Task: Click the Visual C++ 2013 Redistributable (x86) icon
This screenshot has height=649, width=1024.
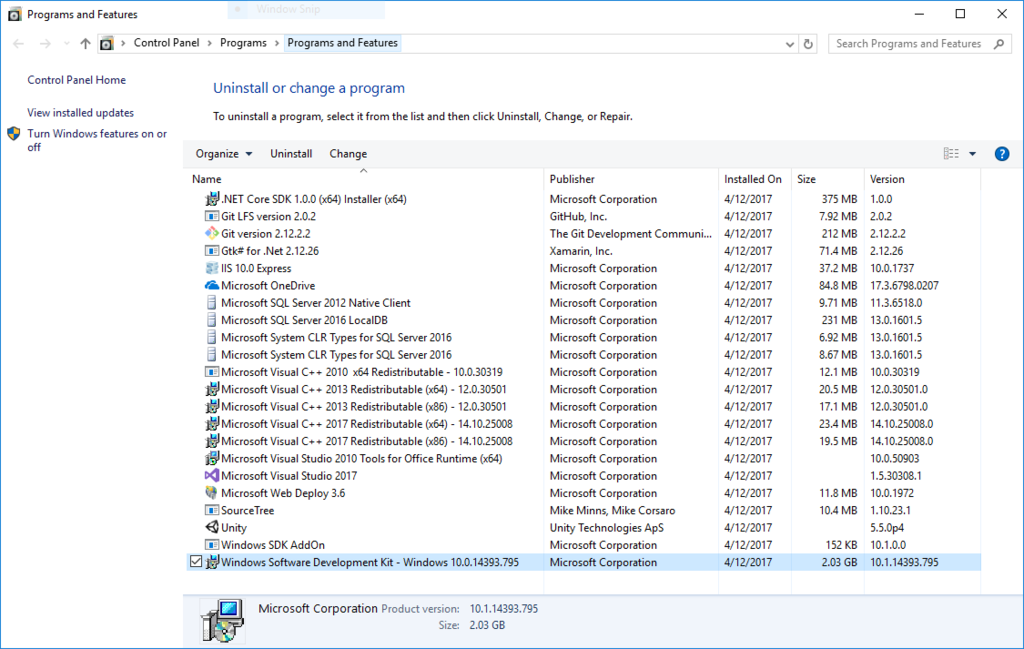Action: (x=212, y=407)
